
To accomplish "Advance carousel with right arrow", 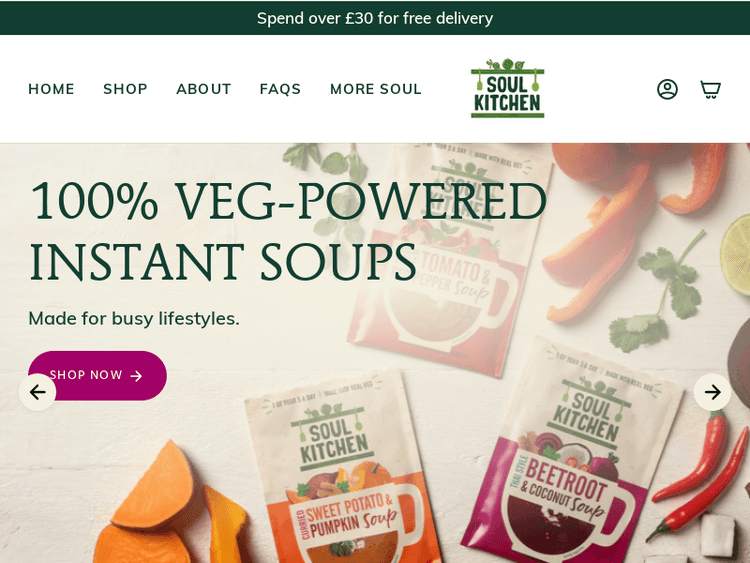I will (x=712, y=392).
